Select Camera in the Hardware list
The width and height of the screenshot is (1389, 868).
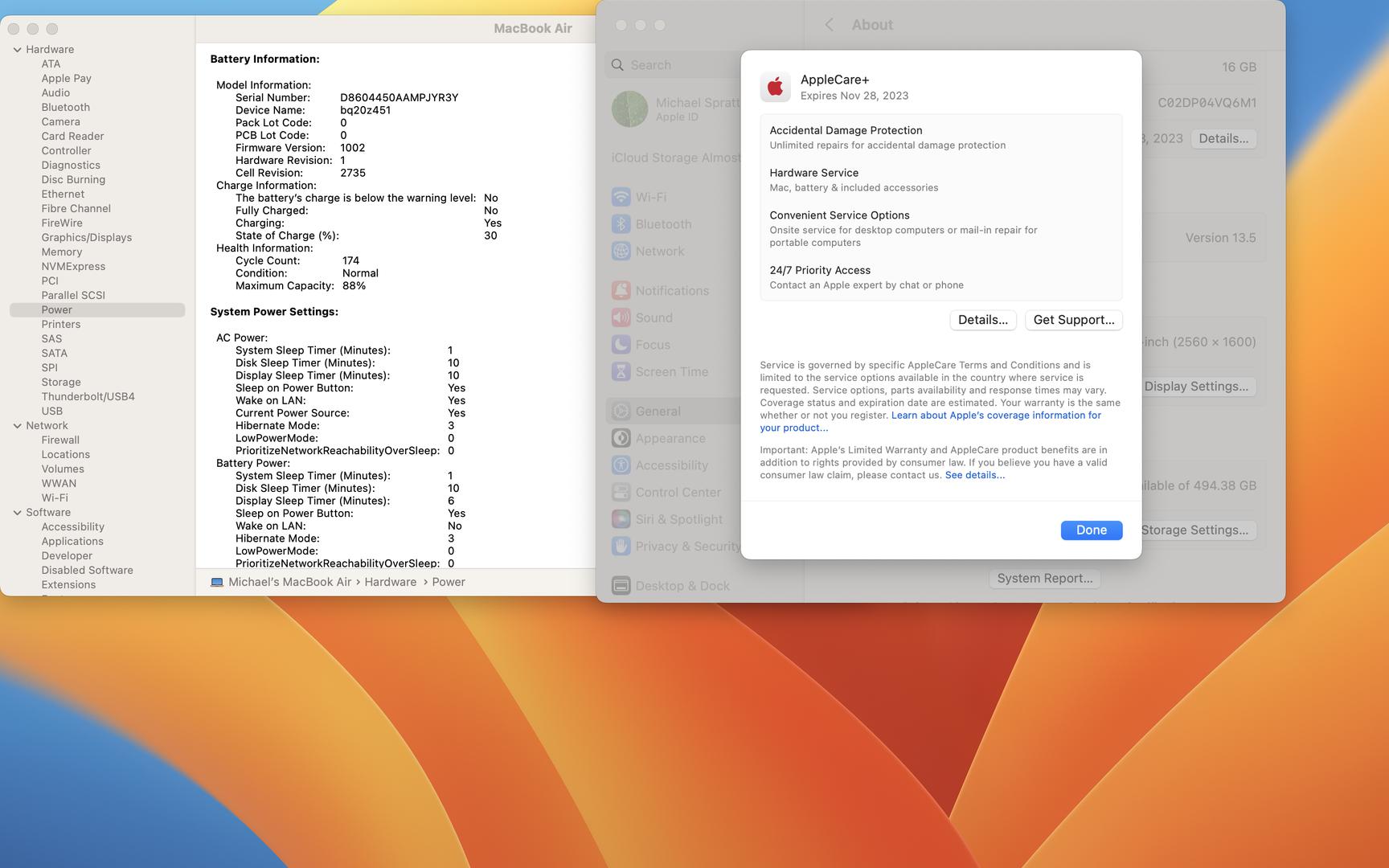60,122
